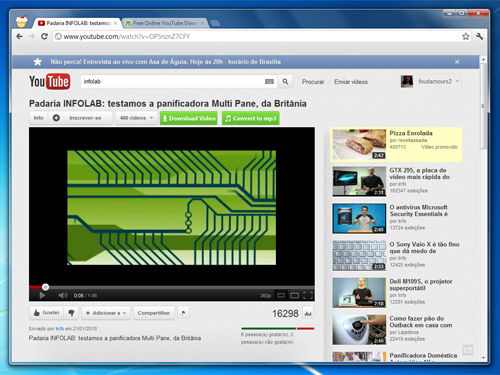
Task: Play the video with the play button
Action: point(42,295)
